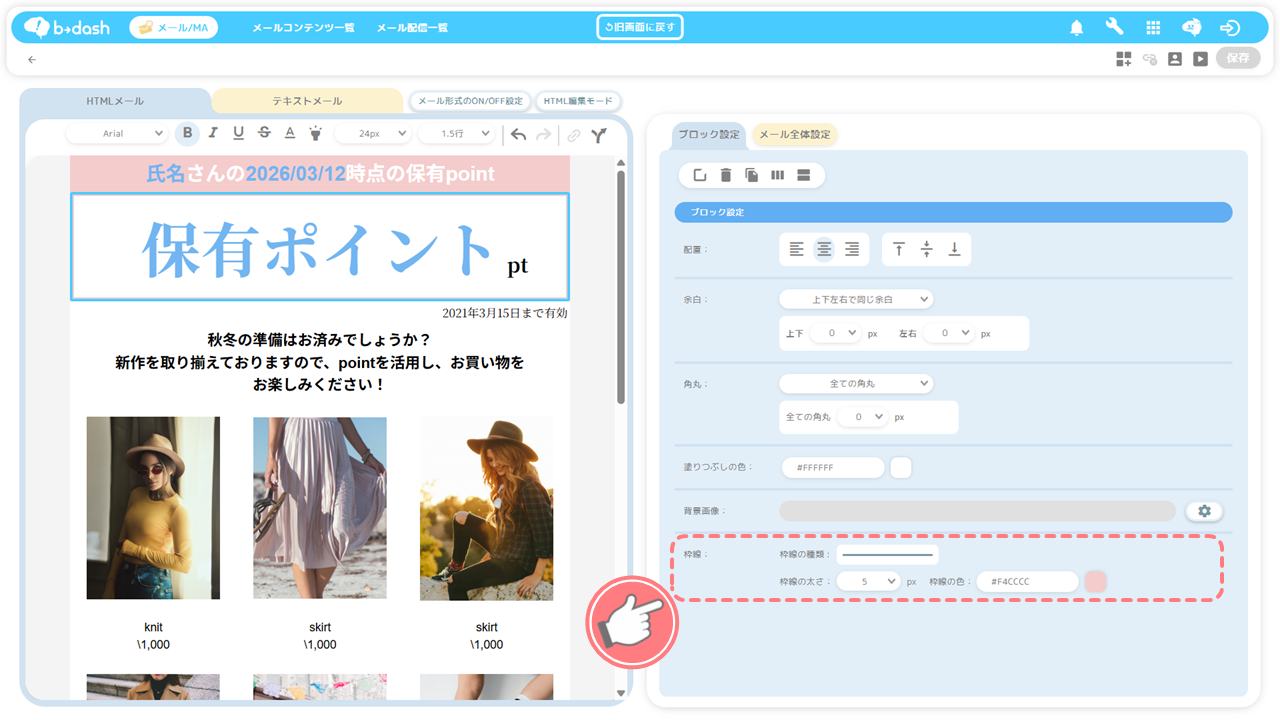Toggle italic text formatting
Screen dimensions: 1280x720
pyautogui.click(x=212, y=134)
